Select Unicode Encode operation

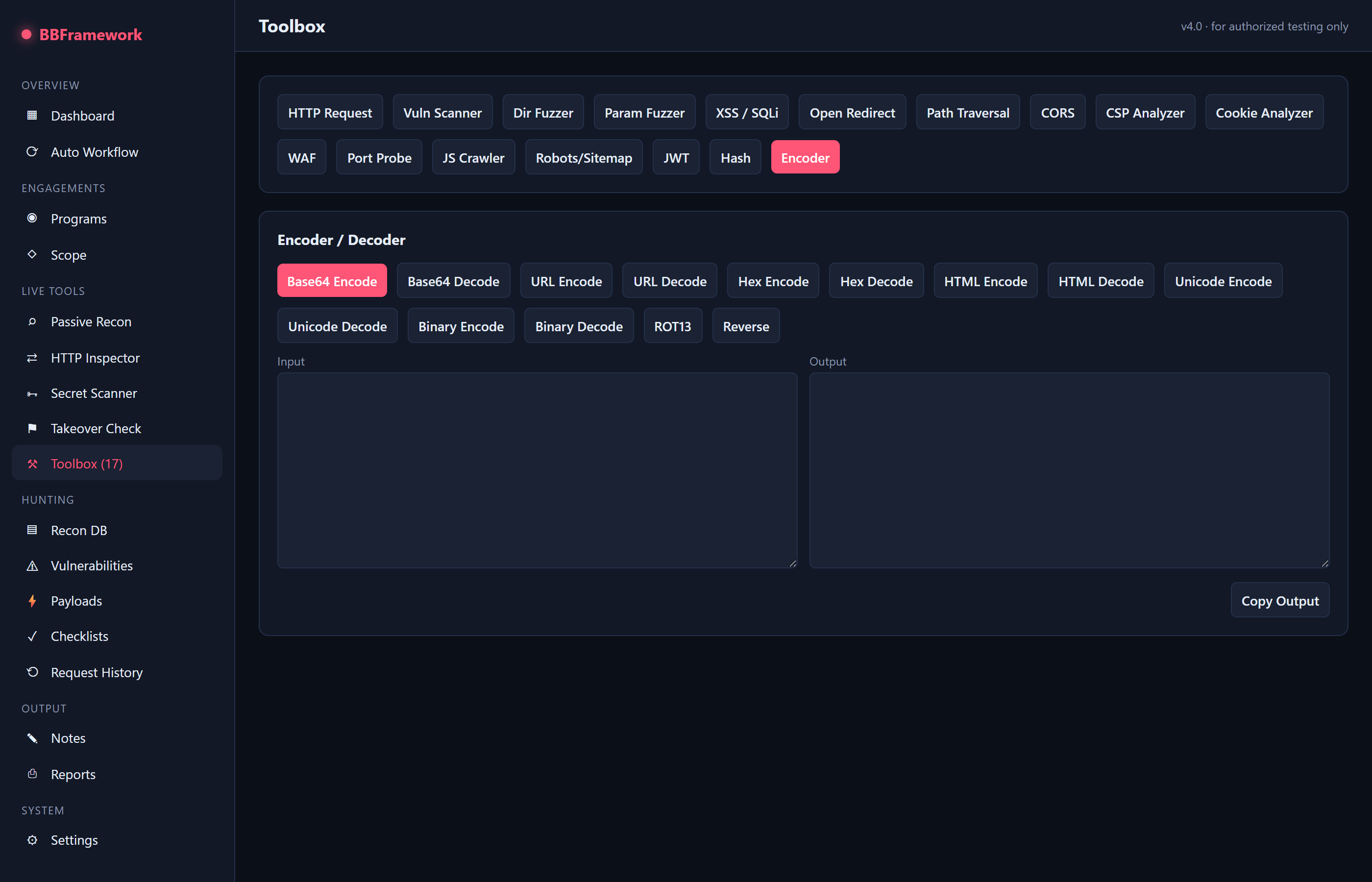1223,281
